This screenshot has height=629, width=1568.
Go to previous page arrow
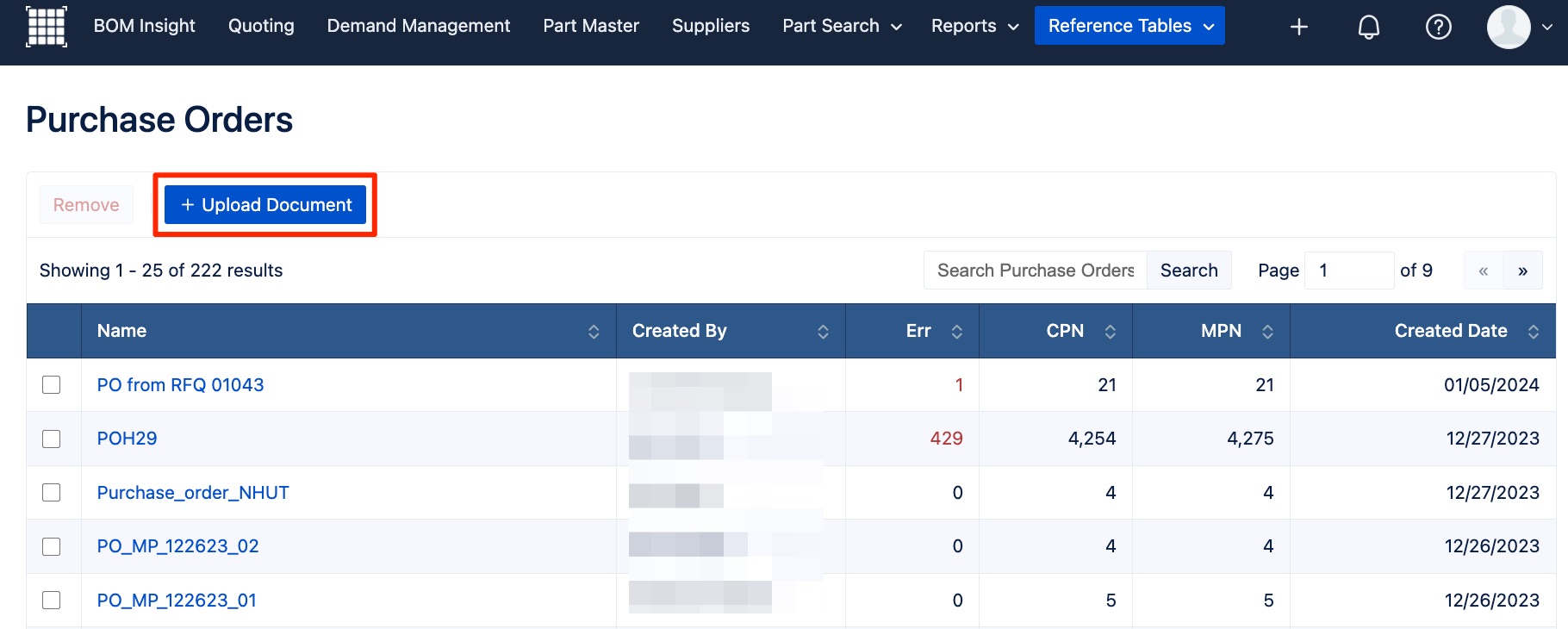pyautogui.click(x=1484, y=271)
